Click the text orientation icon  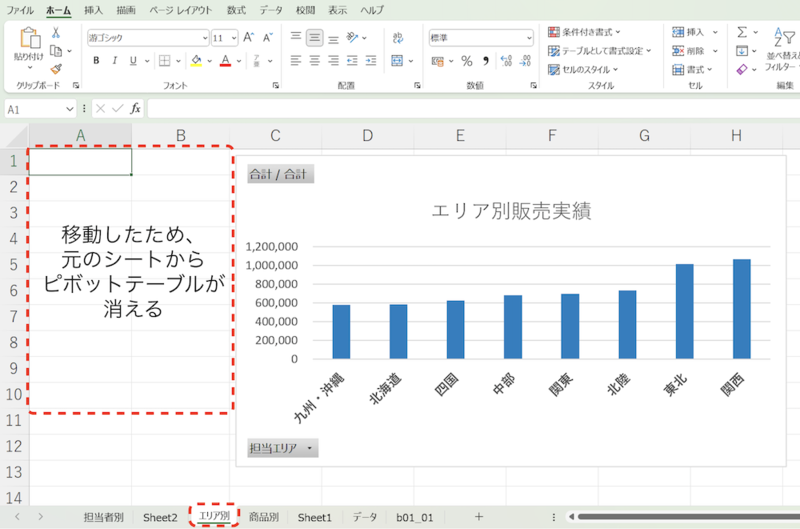[352, 37]
